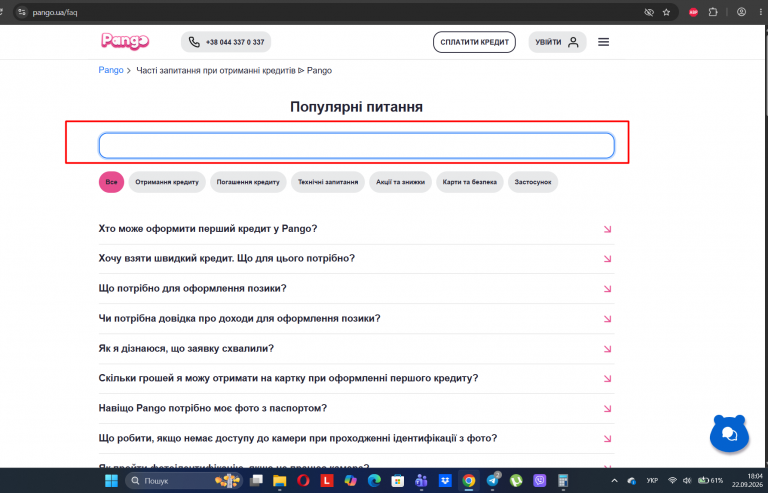Open the browser extensions puzzle icon
The image size is (768, 493).
713,12
